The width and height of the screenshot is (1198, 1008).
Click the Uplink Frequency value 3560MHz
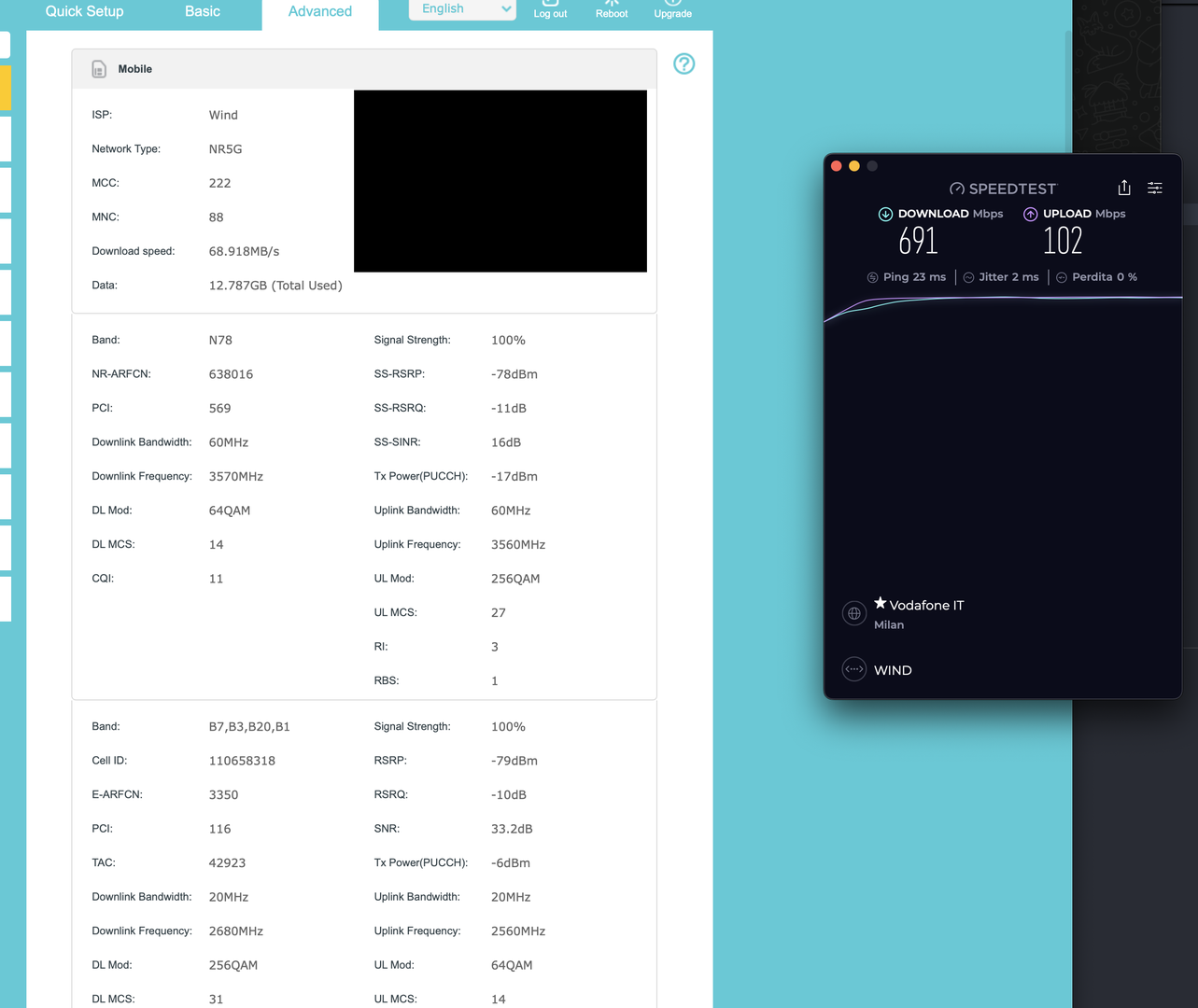(x=518, y=544)
